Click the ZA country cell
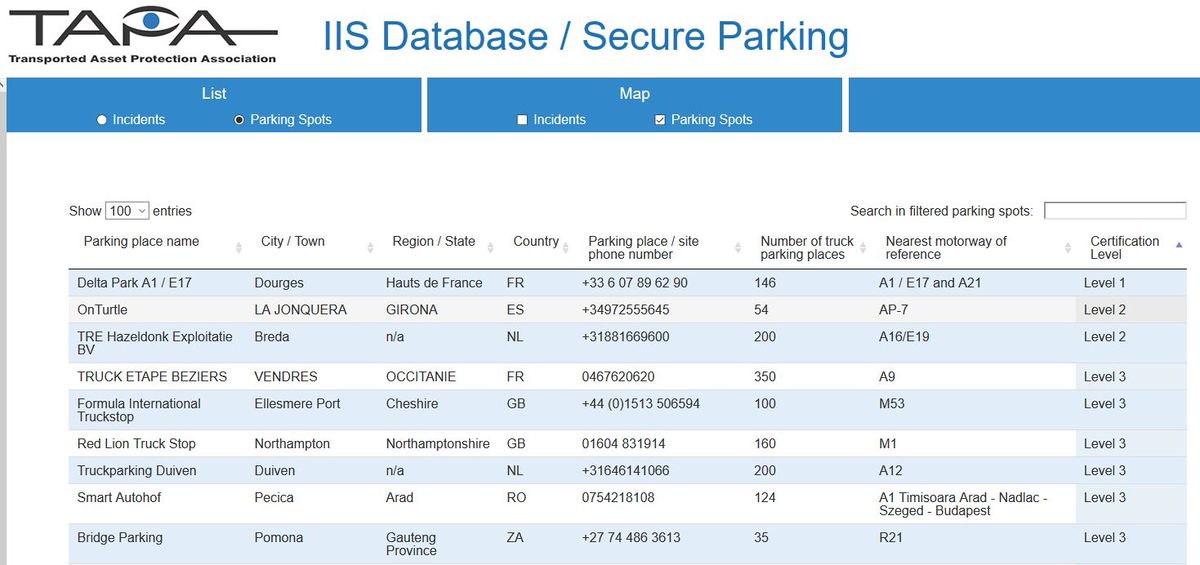The image size is (1200, 565). [515, 538]
